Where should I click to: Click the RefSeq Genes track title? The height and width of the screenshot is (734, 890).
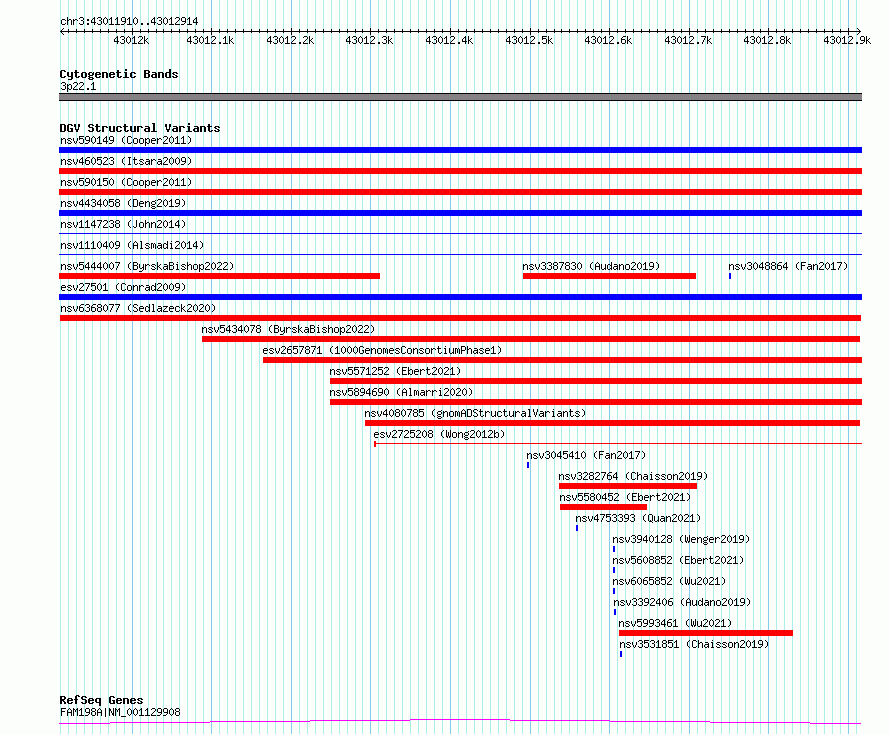[x=102, y=700]
